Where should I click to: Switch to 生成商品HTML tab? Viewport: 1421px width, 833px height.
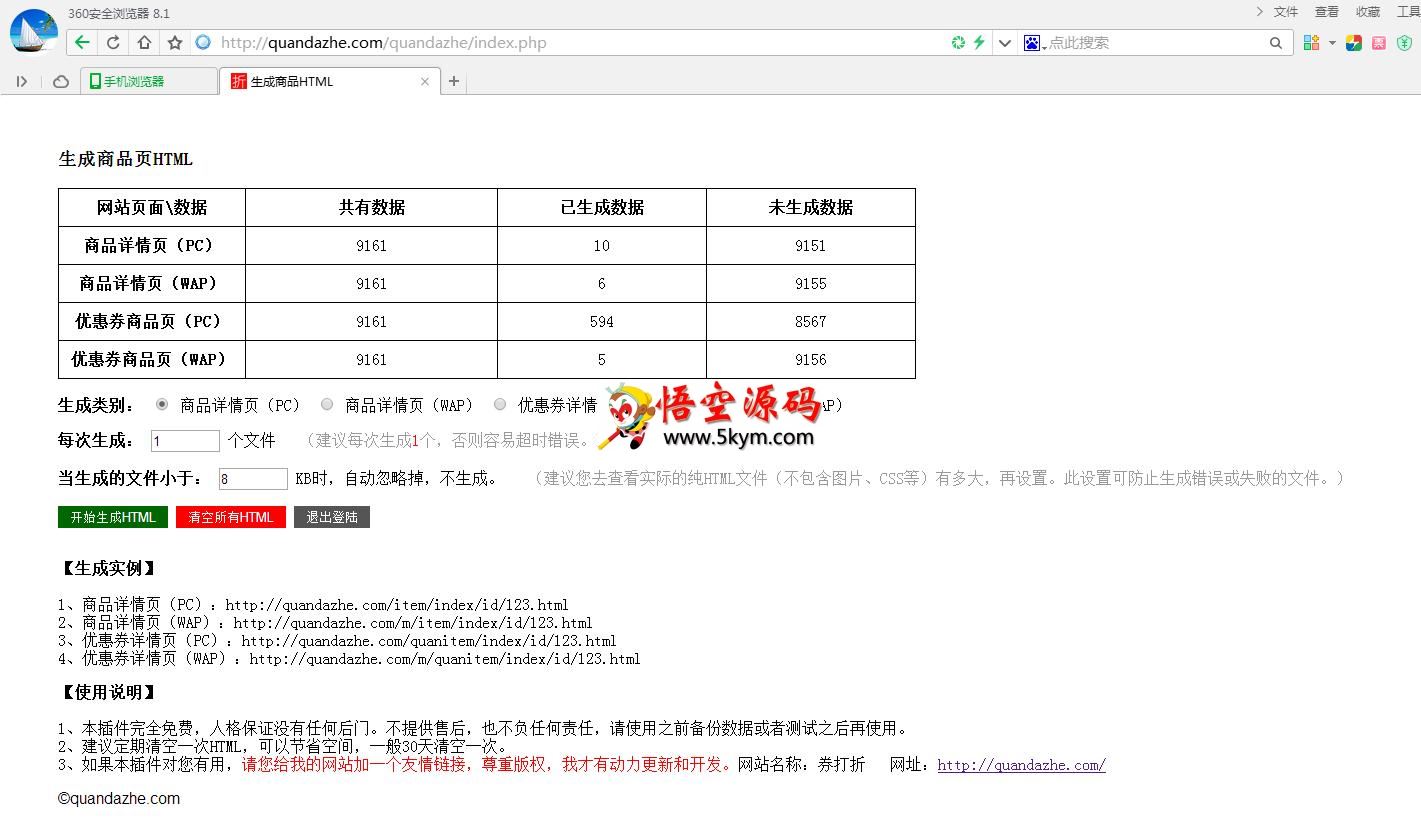330,82
